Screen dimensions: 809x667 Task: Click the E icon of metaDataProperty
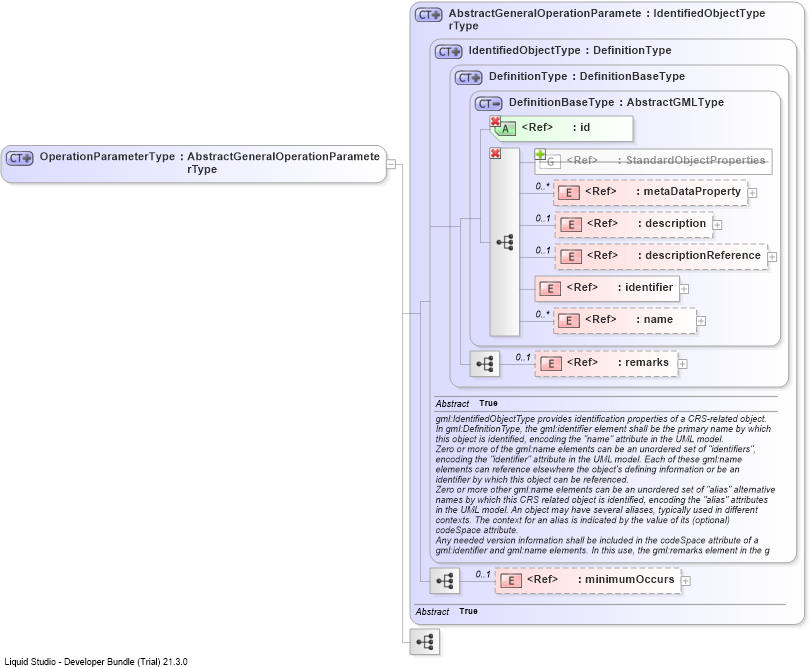pyautogui.click(x=569, y=193)
